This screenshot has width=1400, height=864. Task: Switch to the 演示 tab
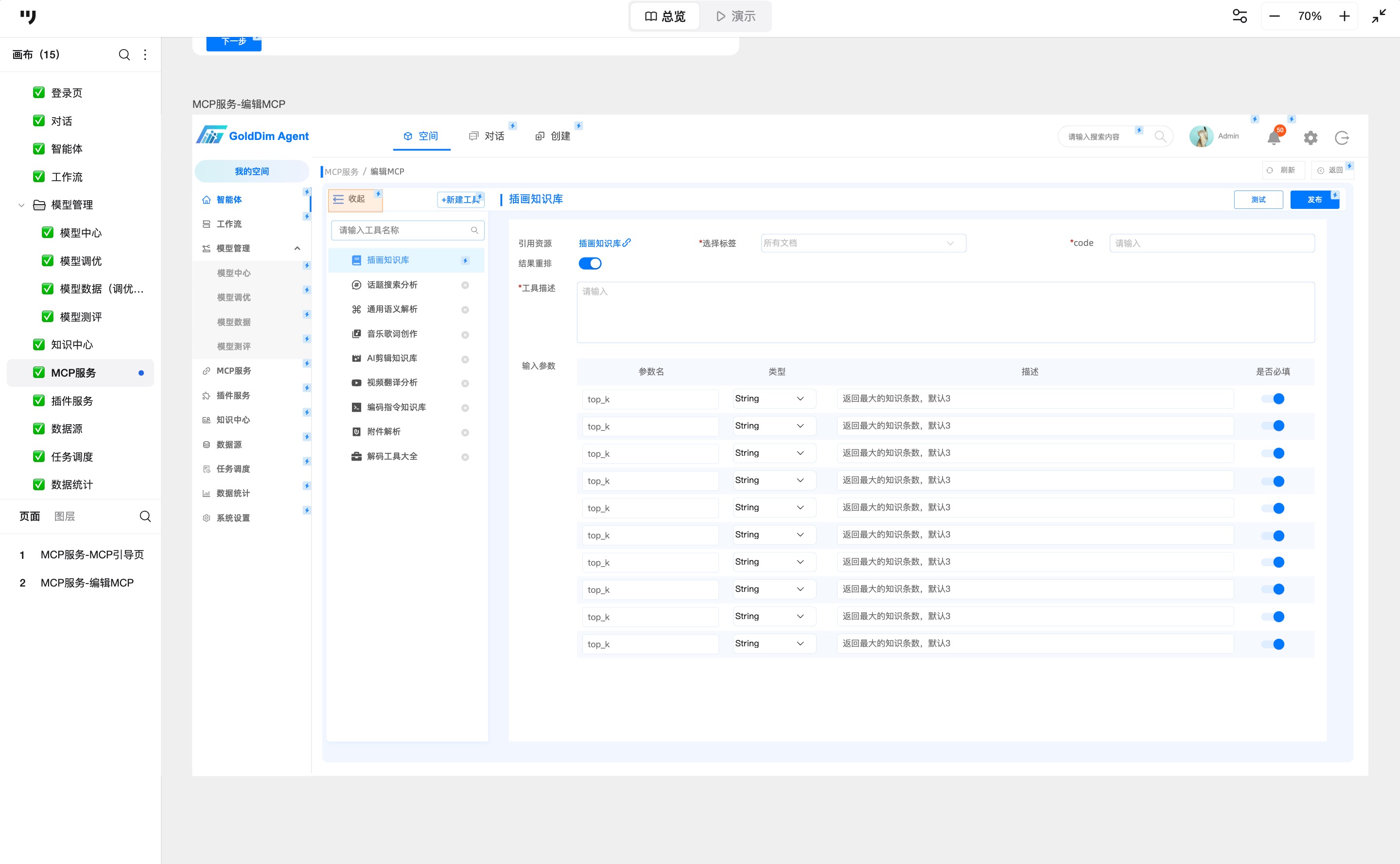coord(735,16)
